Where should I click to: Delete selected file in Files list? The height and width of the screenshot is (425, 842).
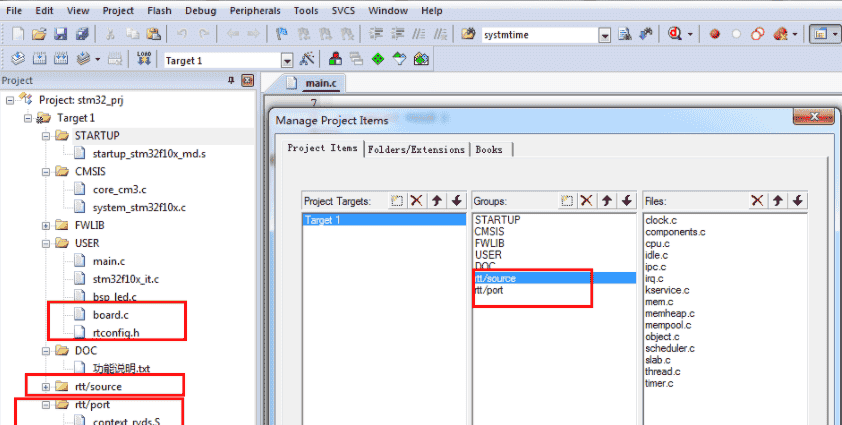click(758, 201)
